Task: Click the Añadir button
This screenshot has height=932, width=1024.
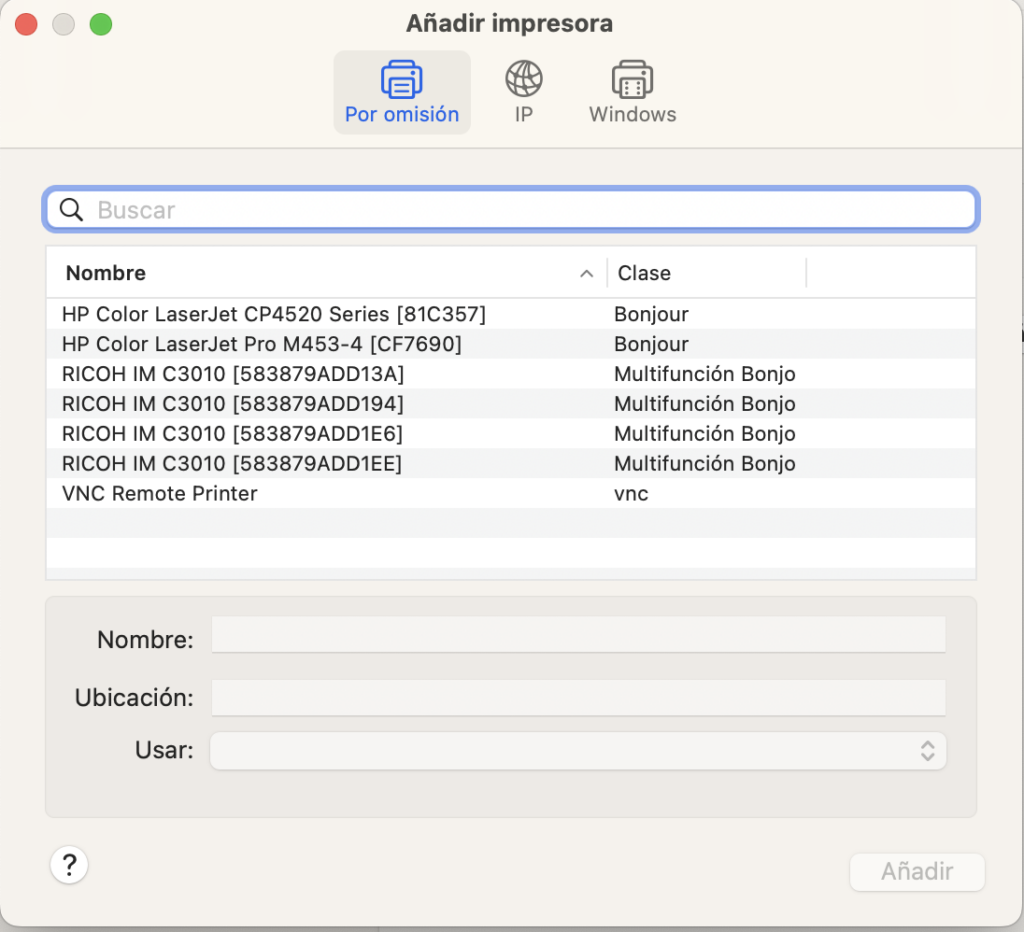Action: point(916,872)
